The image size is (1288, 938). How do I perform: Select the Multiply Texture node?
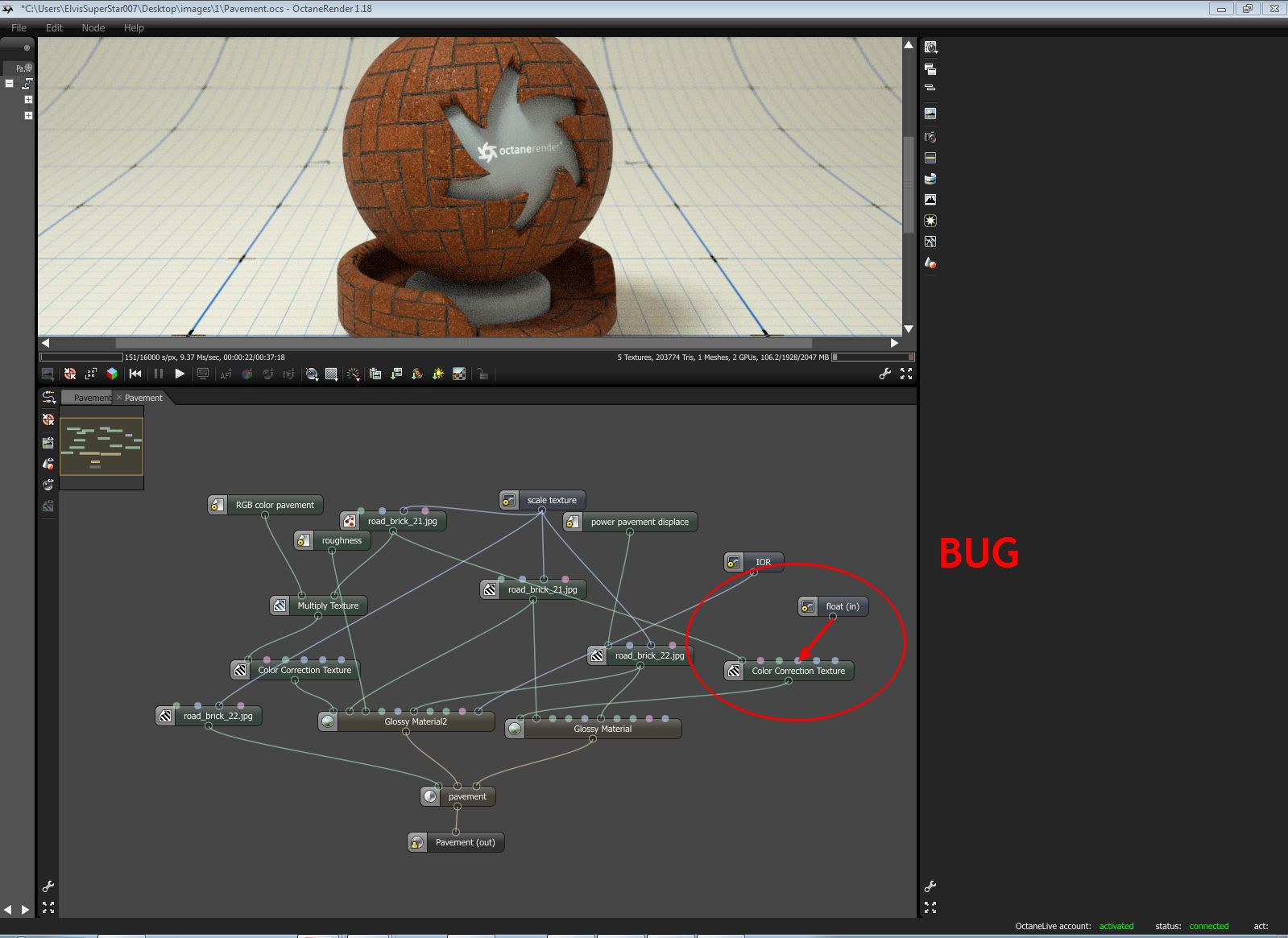point(318,605)
